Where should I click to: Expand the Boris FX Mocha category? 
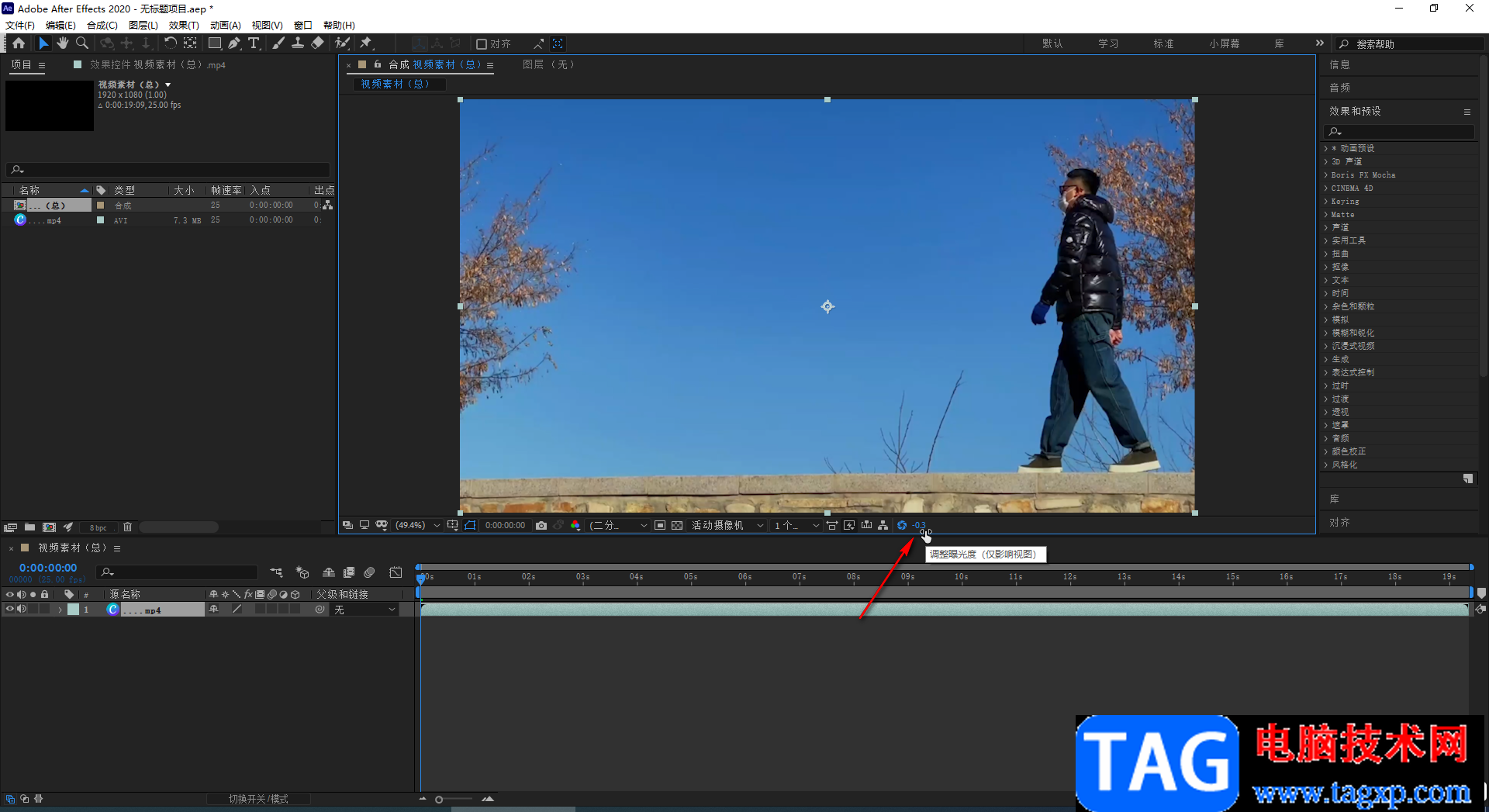click(x=1326, y=174)
